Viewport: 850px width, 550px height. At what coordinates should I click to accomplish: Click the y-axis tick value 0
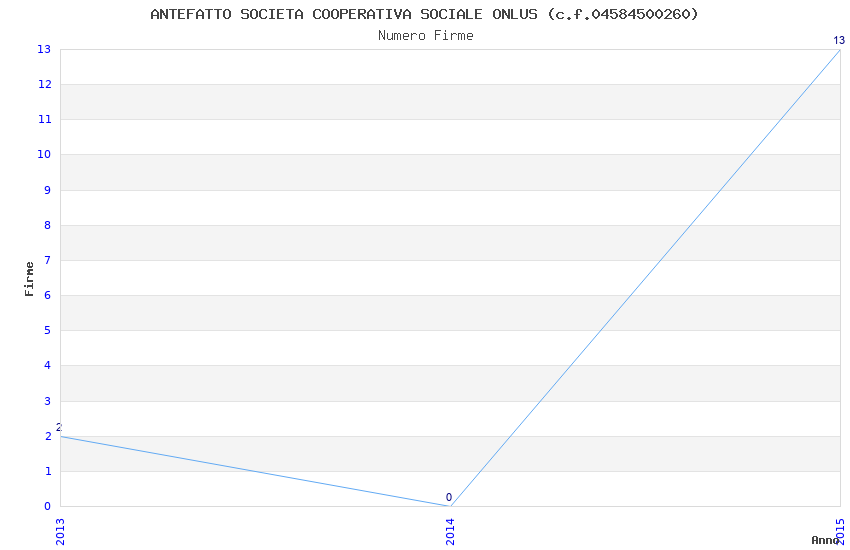[x=48, y=506]
